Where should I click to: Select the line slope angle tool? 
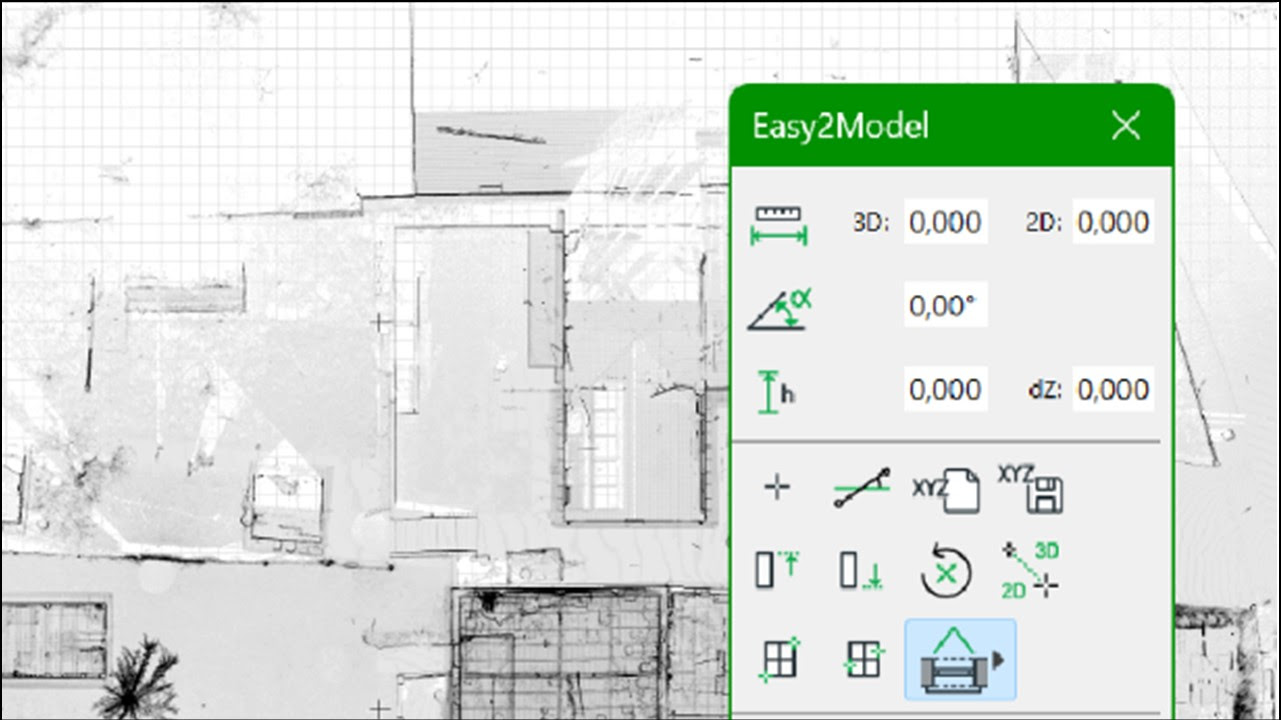click(x=862, y=488)
